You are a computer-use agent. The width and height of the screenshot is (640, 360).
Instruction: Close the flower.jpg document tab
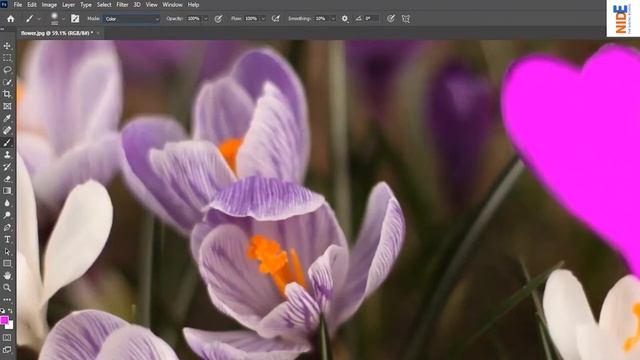point(98,33)
